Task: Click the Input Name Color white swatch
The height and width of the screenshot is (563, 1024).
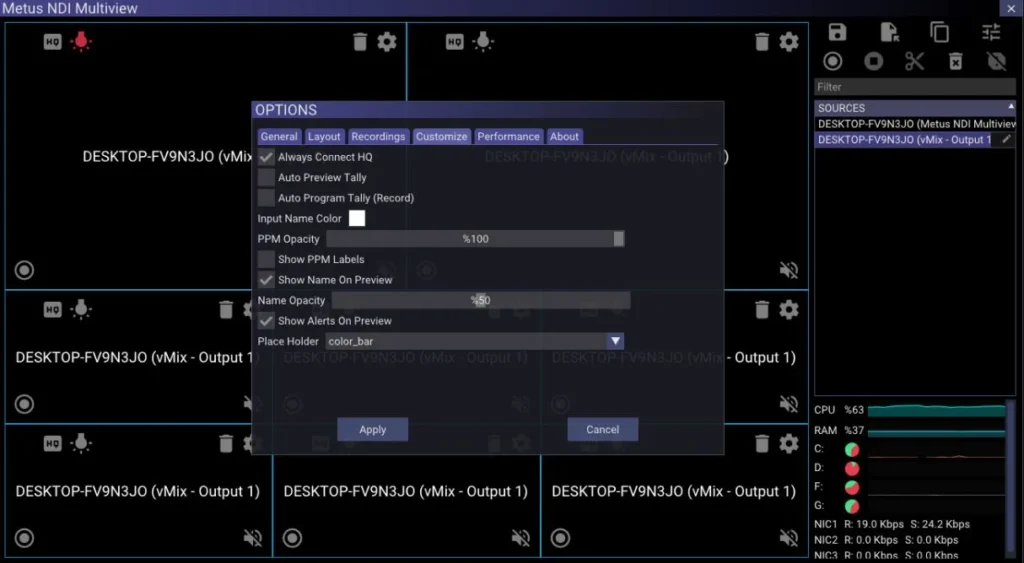Action: (357, 218)
